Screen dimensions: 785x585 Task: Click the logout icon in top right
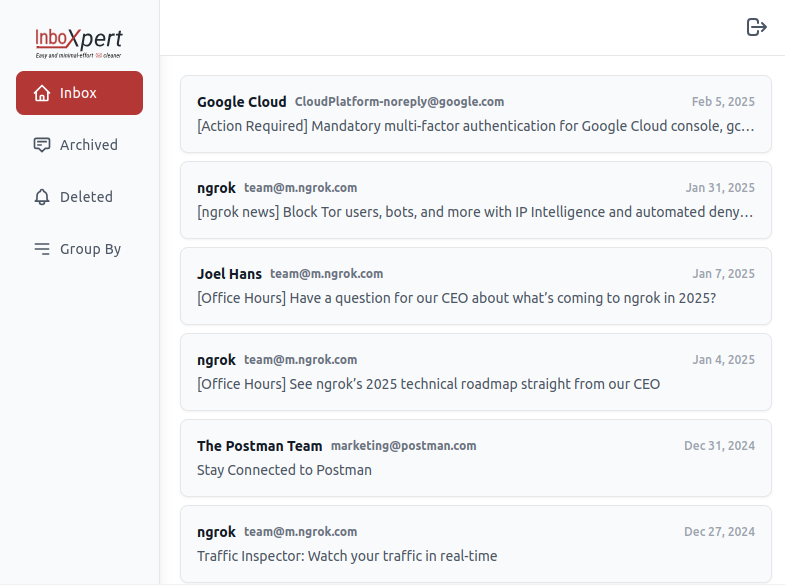click(757, 27)
